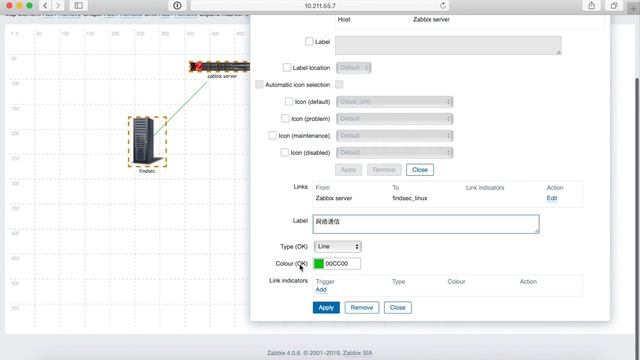Viewport: 640px width, 360px height.
Task: Toggle the Automatic icon selection left checkbox
Action: pos(259,84)
